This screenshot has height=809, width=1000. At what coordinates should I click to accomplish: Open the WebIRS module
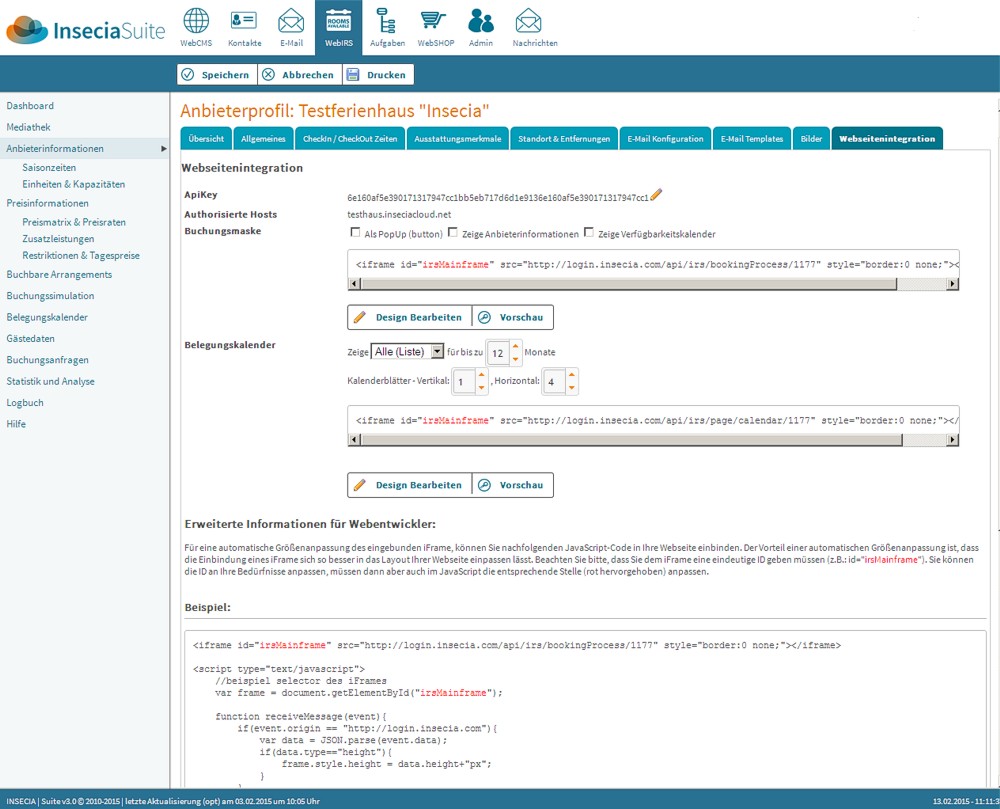tap(339, 27)
